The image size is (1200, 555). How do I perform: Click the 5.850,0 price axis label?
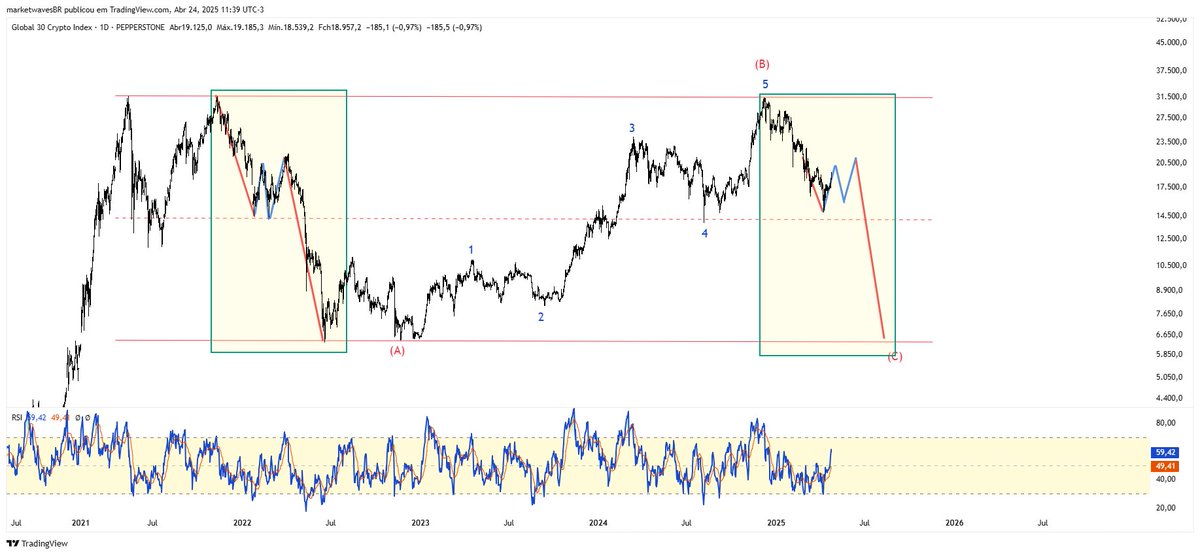coord(1168,354)
